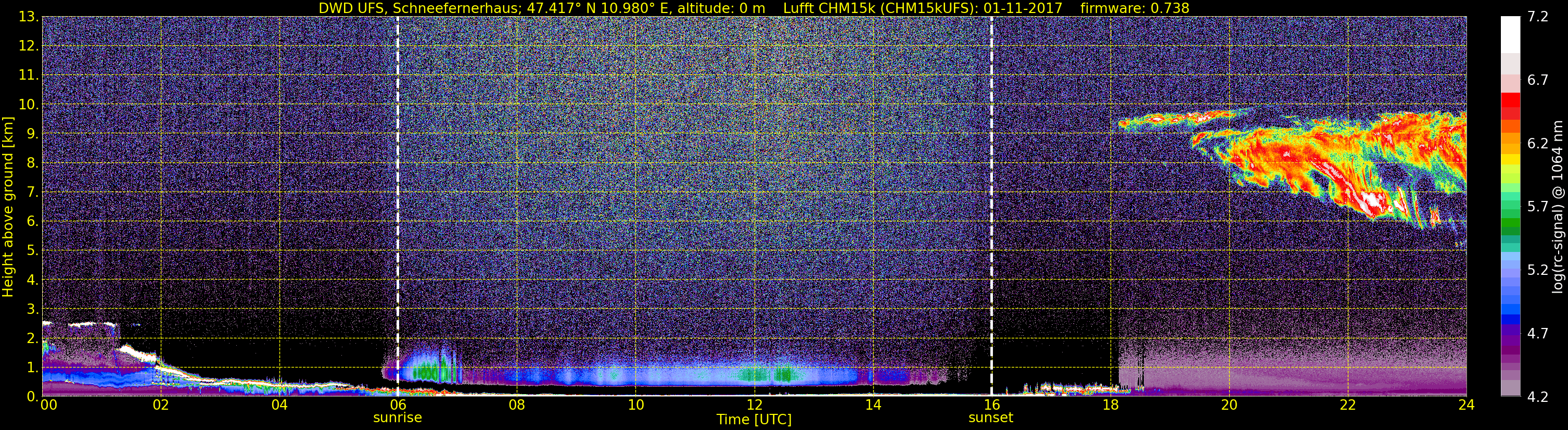Click the height-axis tick label '1.'
The width and height of the screenshot is (1568, 430).
33,368
